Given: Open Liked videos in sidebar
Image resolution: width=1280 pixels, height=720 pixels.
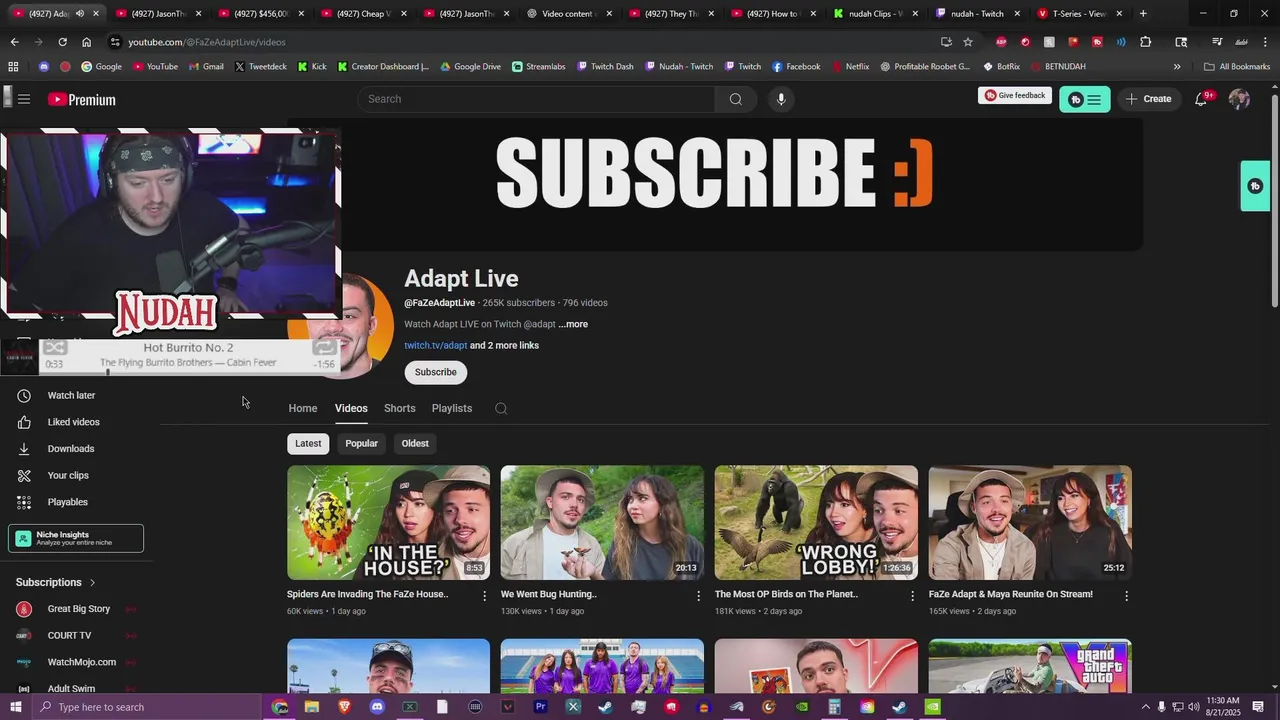Looking at the screenshot, I should pos(73,422).
